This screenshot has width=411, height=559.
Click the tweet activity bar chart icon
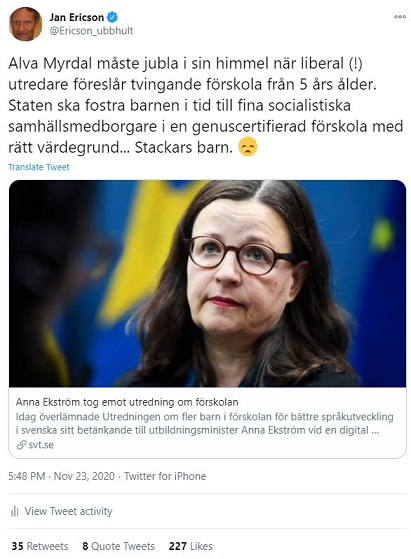[15, 512]
